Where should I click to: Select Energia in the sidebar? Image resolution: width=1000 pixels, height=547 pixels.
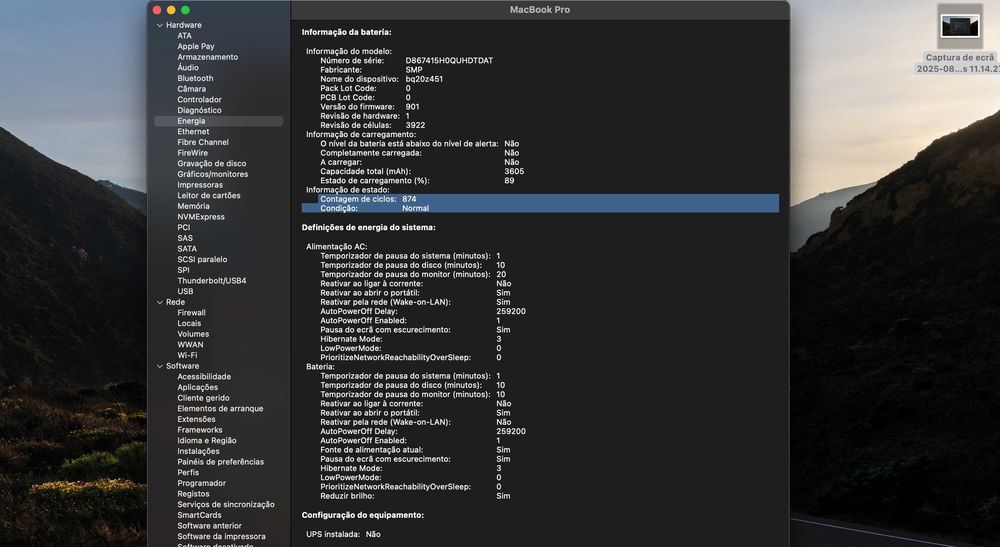point(191,121)
